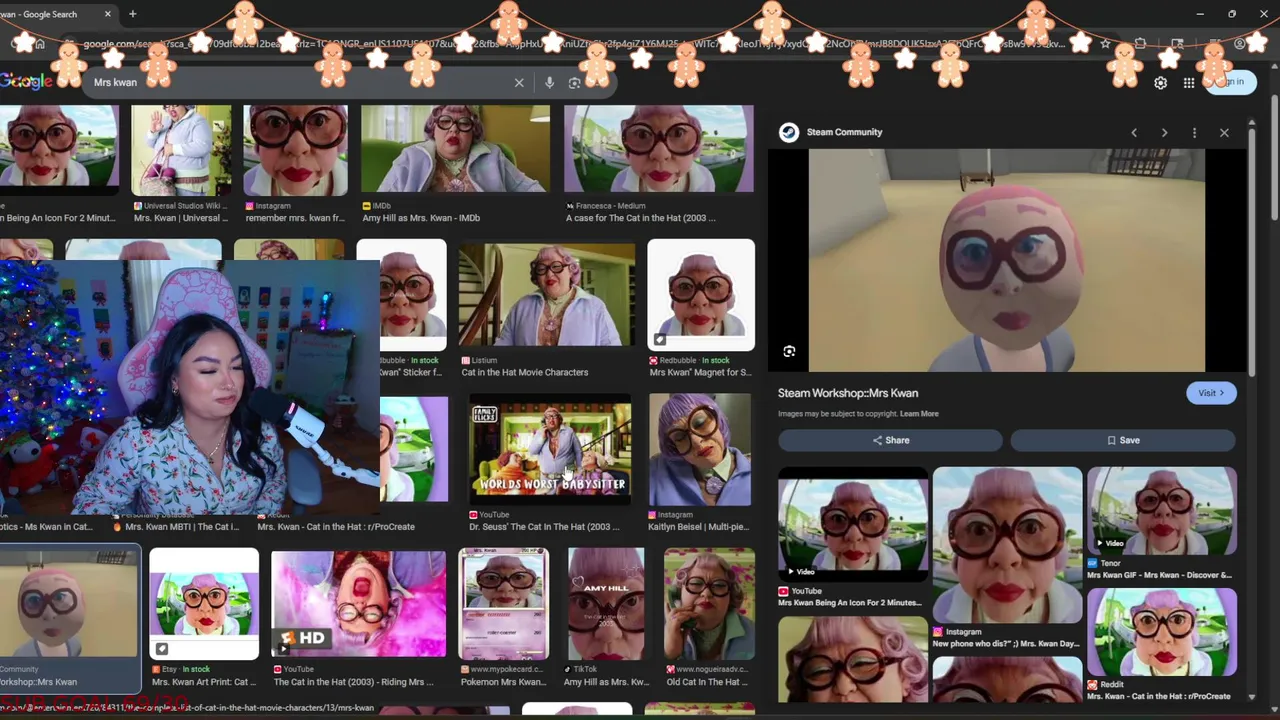Click the Mrs kwan search field
The height and width of the screenshot is (720, 1280).
[x=300, y=83]
